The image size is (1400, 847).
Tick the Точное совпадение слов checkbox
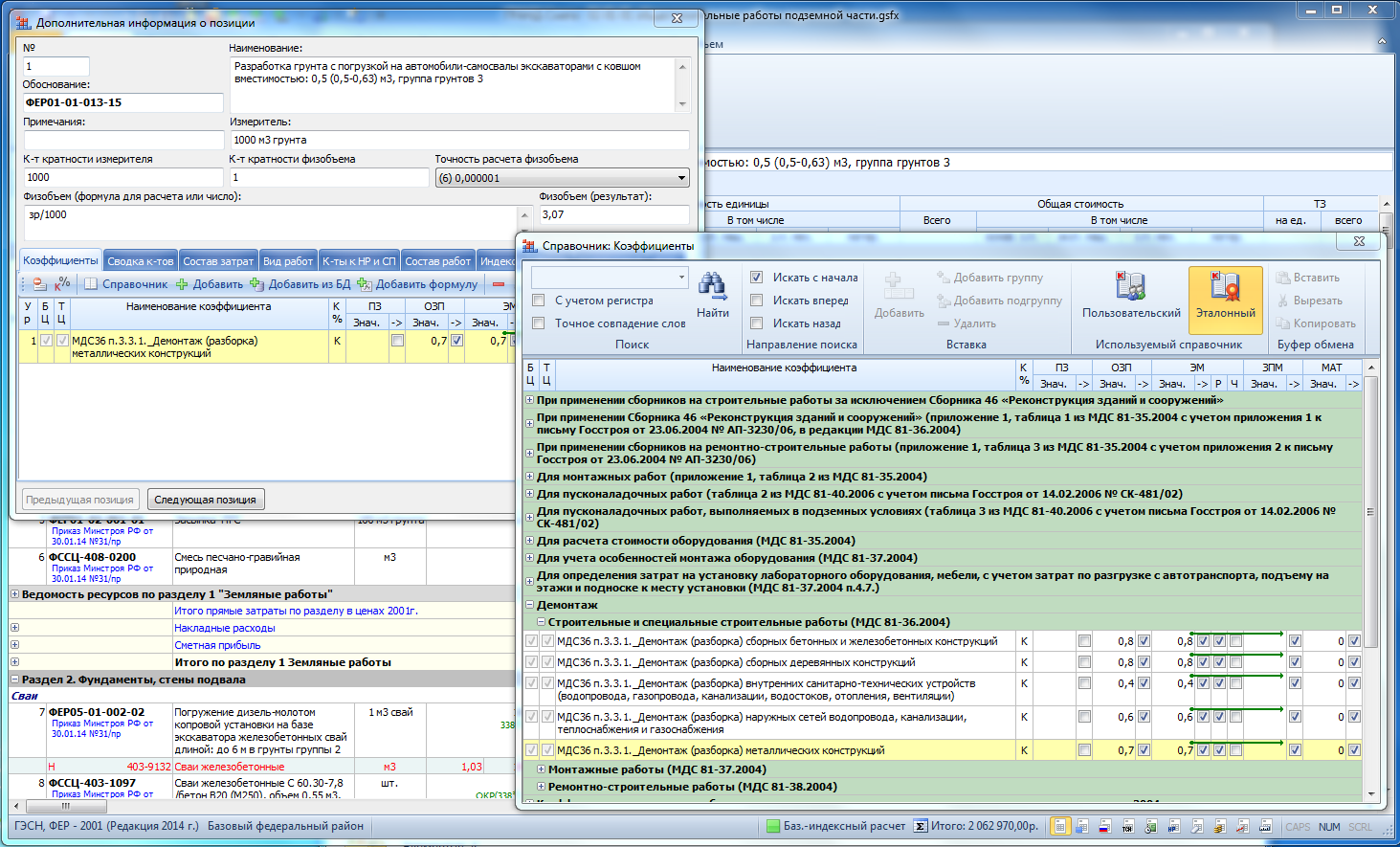pyautogui.click(x=539, y=323)
